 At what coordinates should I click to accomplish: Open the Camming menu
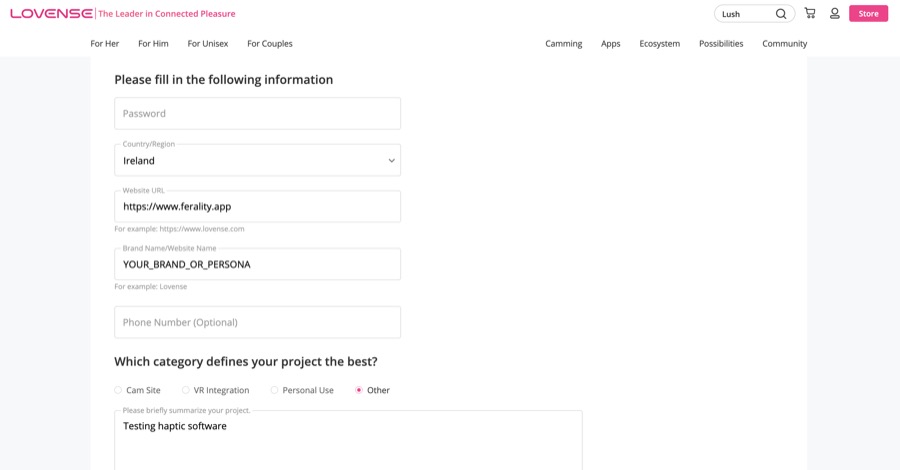(x=564, y=44)
